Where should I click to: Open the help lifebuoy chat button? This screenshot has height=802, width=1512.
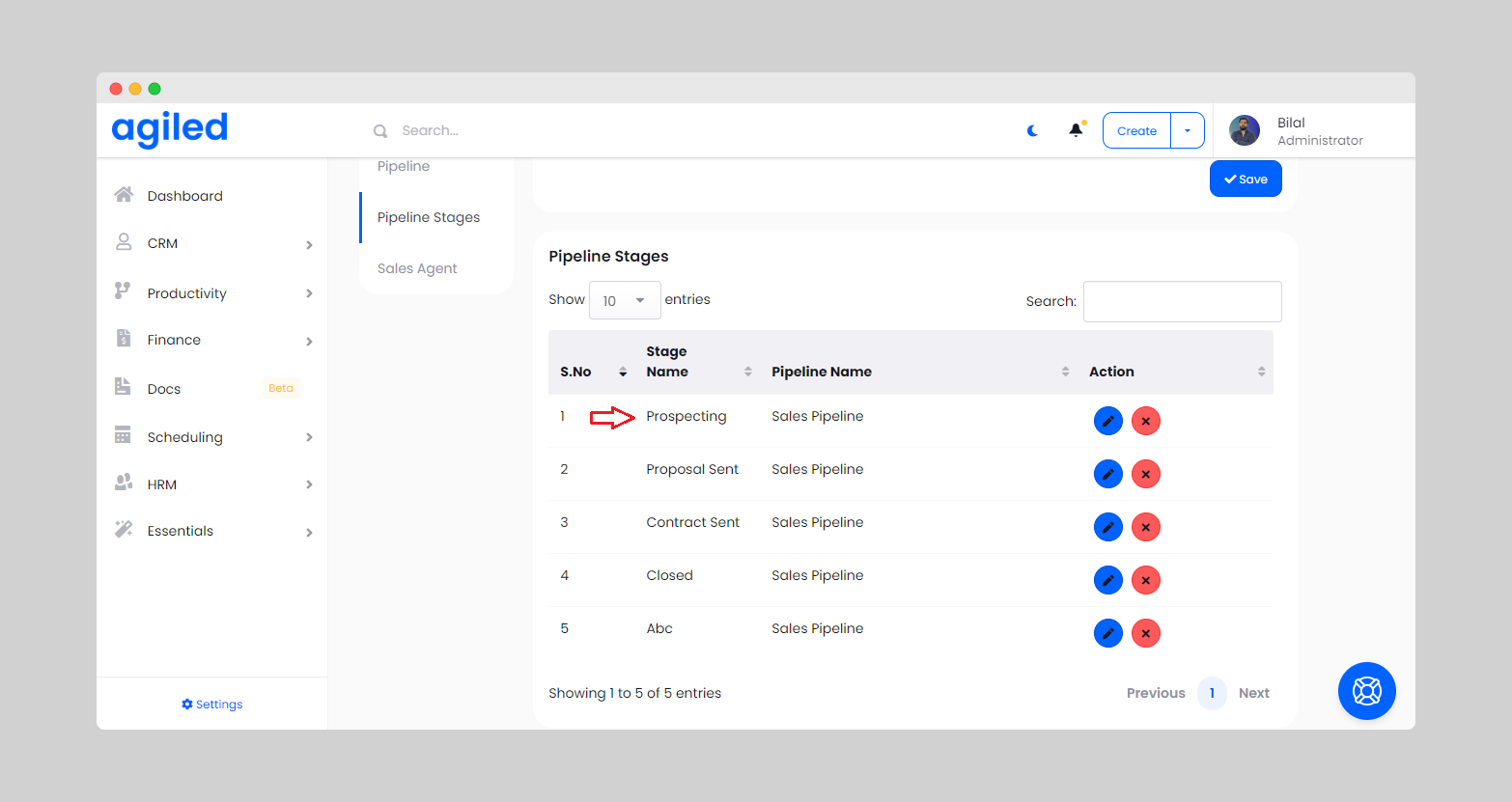click(x=1366, y=691)
